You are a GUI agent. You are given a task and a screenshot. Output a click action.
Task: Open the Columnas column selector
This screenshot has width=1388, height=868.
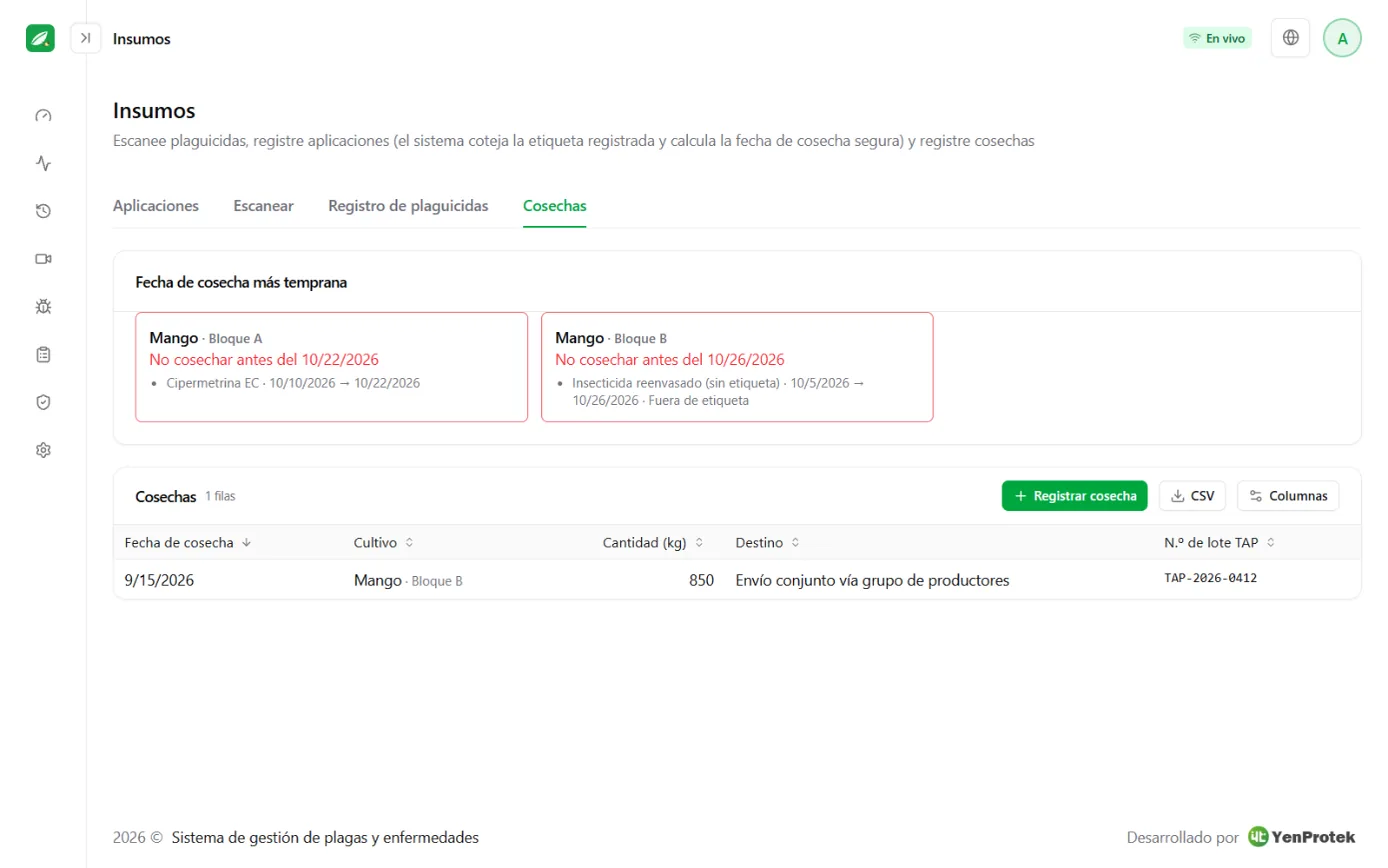click(x=1288, y=496)
